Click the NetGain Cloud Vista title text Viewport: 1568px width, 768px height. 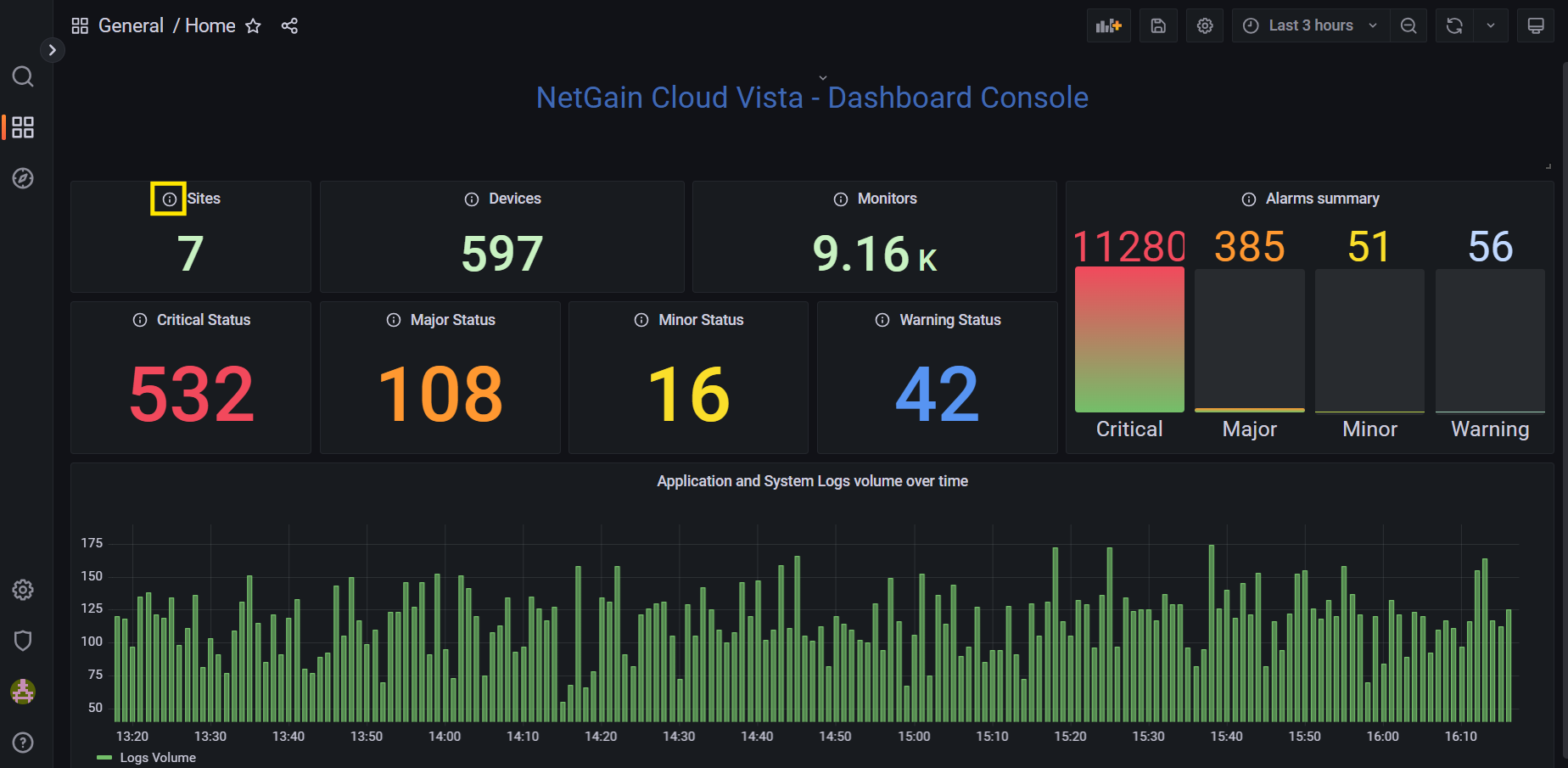[x=812, y=98]
